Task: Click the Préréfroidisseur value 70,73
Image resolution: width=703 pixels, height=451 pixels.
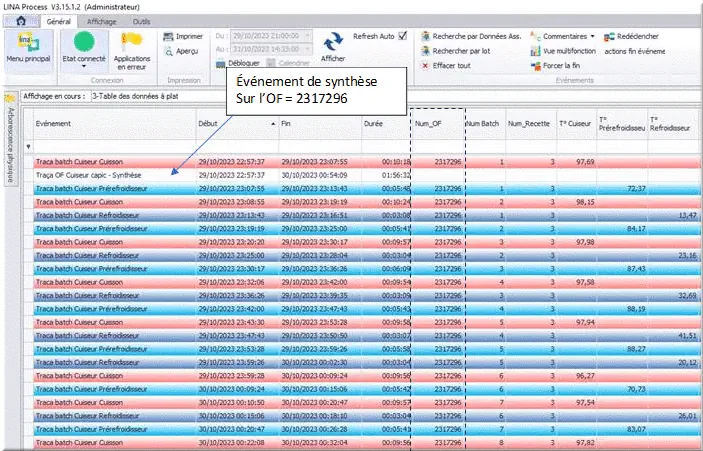Action: click(636, 389)
